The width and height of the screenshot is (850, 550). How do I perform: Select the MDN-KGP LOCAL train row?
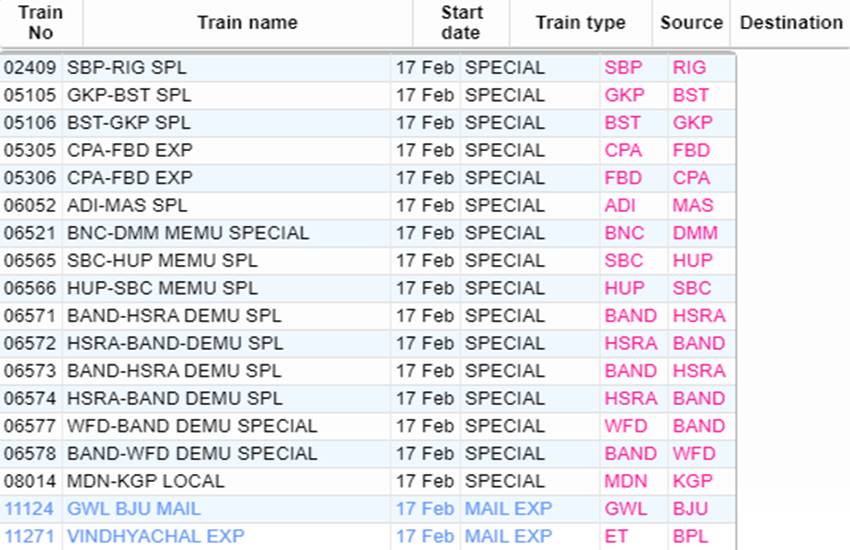(x=368, y=481)
